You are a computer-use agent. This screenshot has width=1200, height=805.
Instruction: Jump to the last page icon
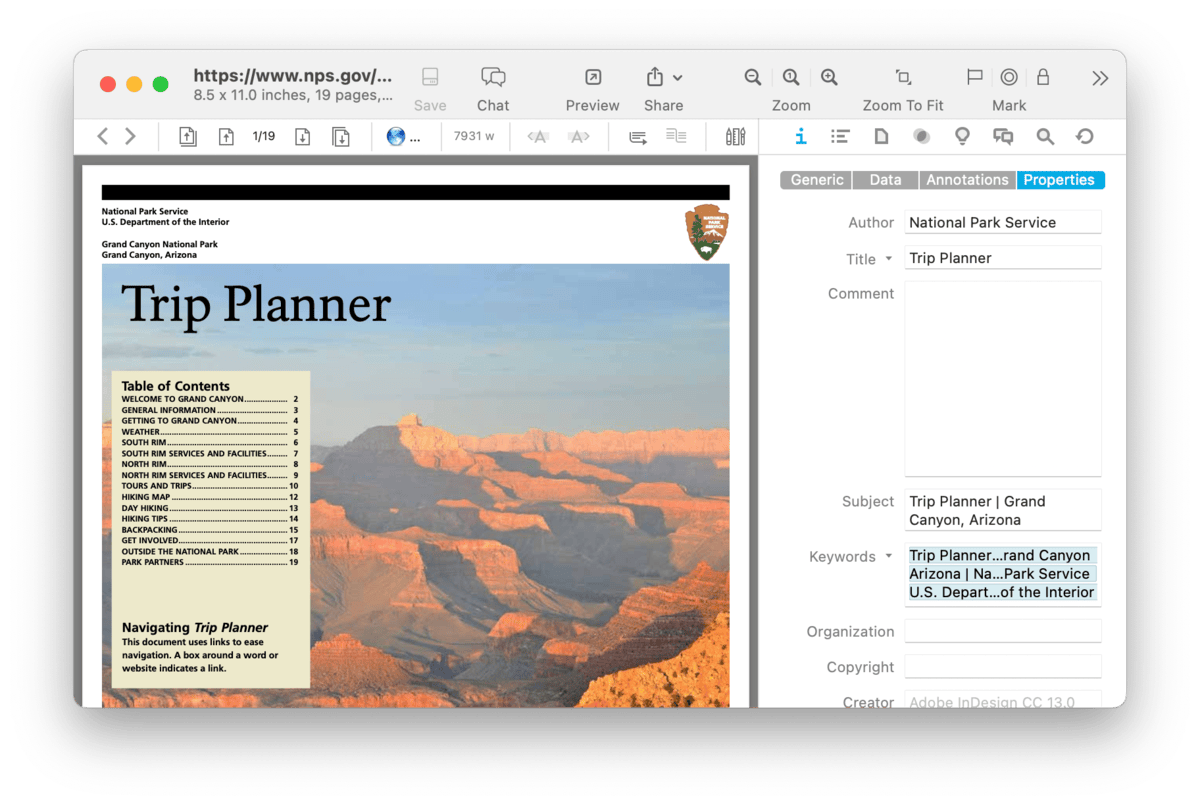[341, 137]
